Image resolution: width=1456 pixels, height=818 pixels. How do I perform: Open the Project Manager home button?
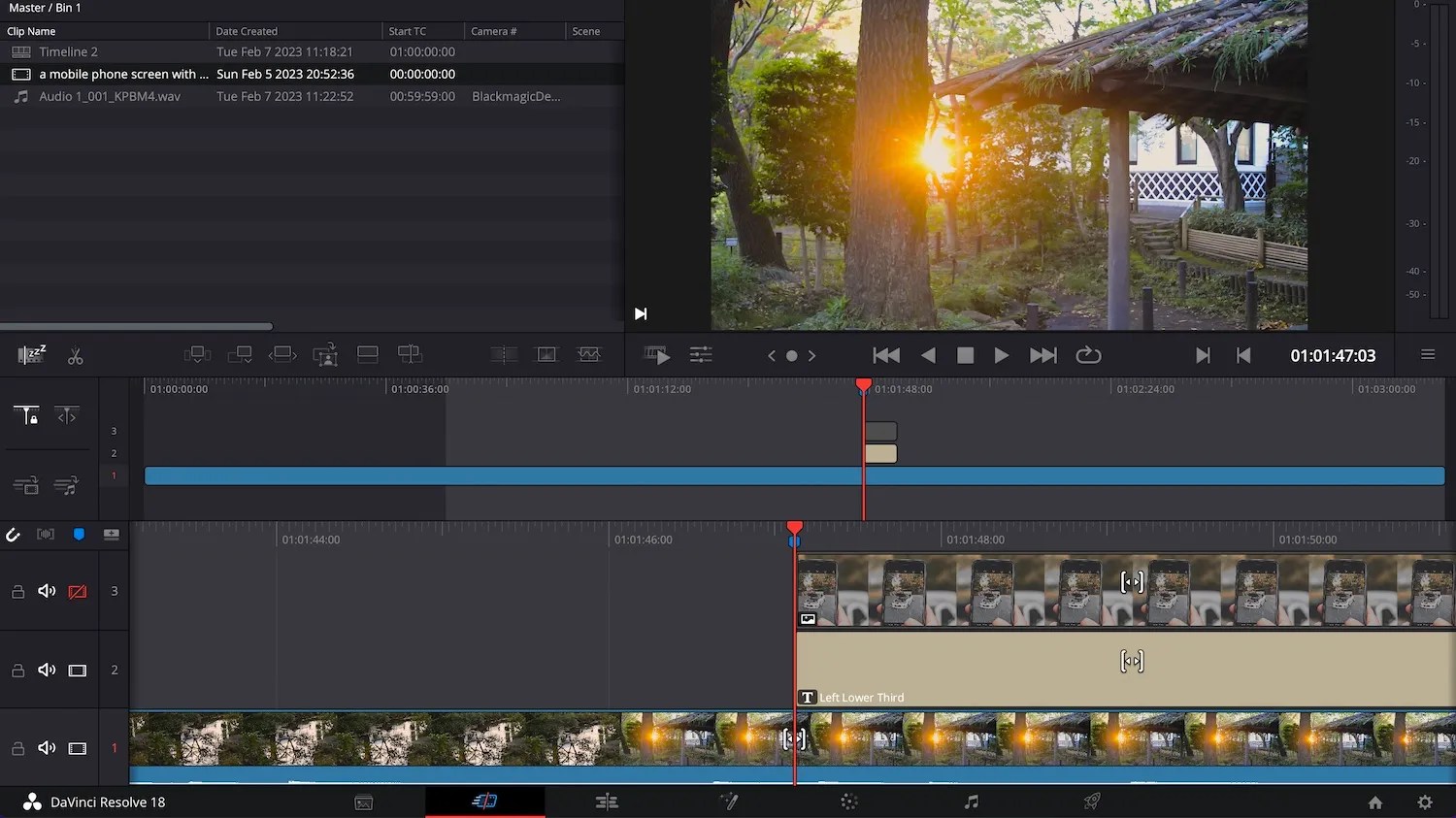(x=1375, y=802)
